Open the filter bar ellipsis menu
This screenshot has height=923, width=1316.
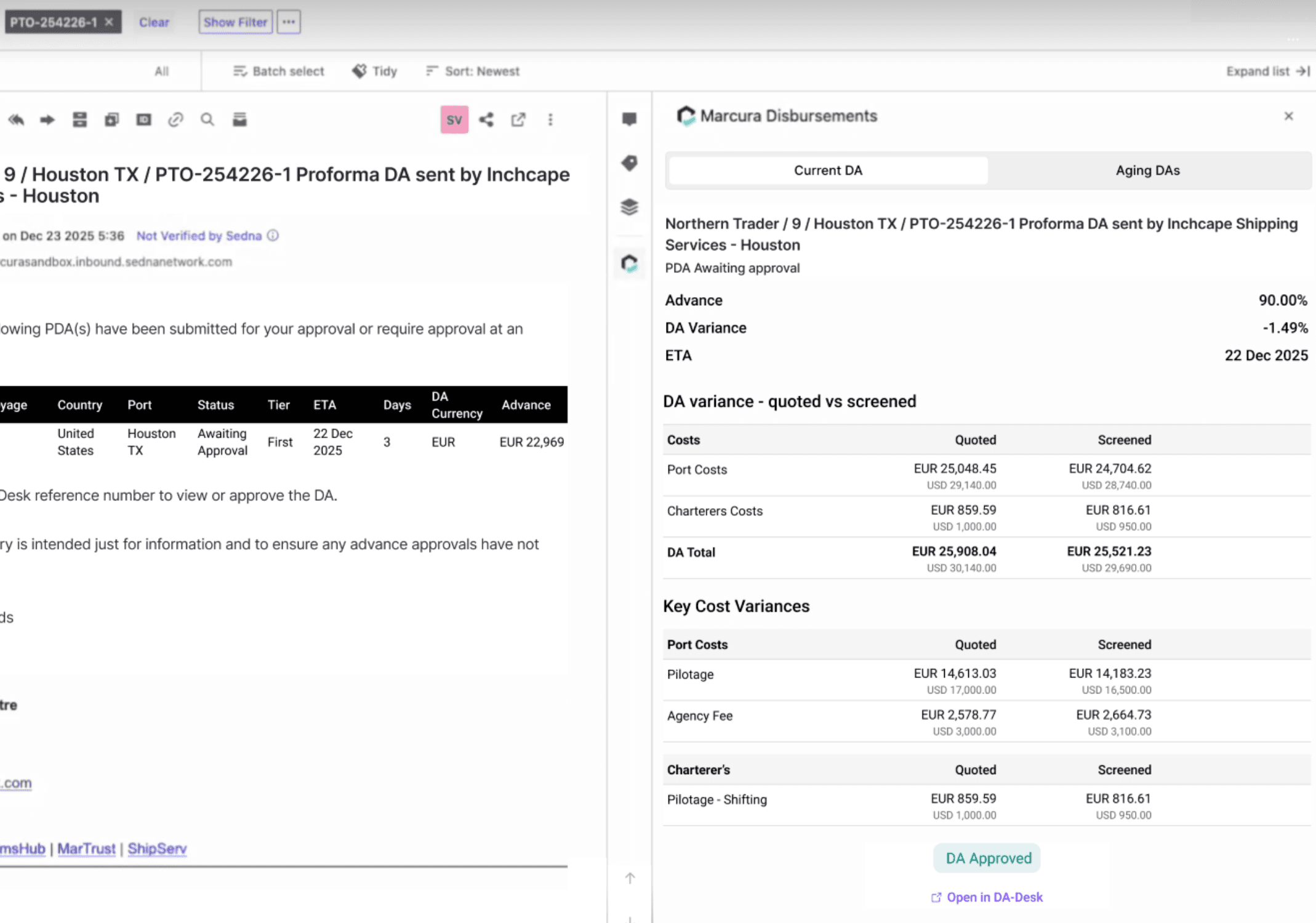289,22
